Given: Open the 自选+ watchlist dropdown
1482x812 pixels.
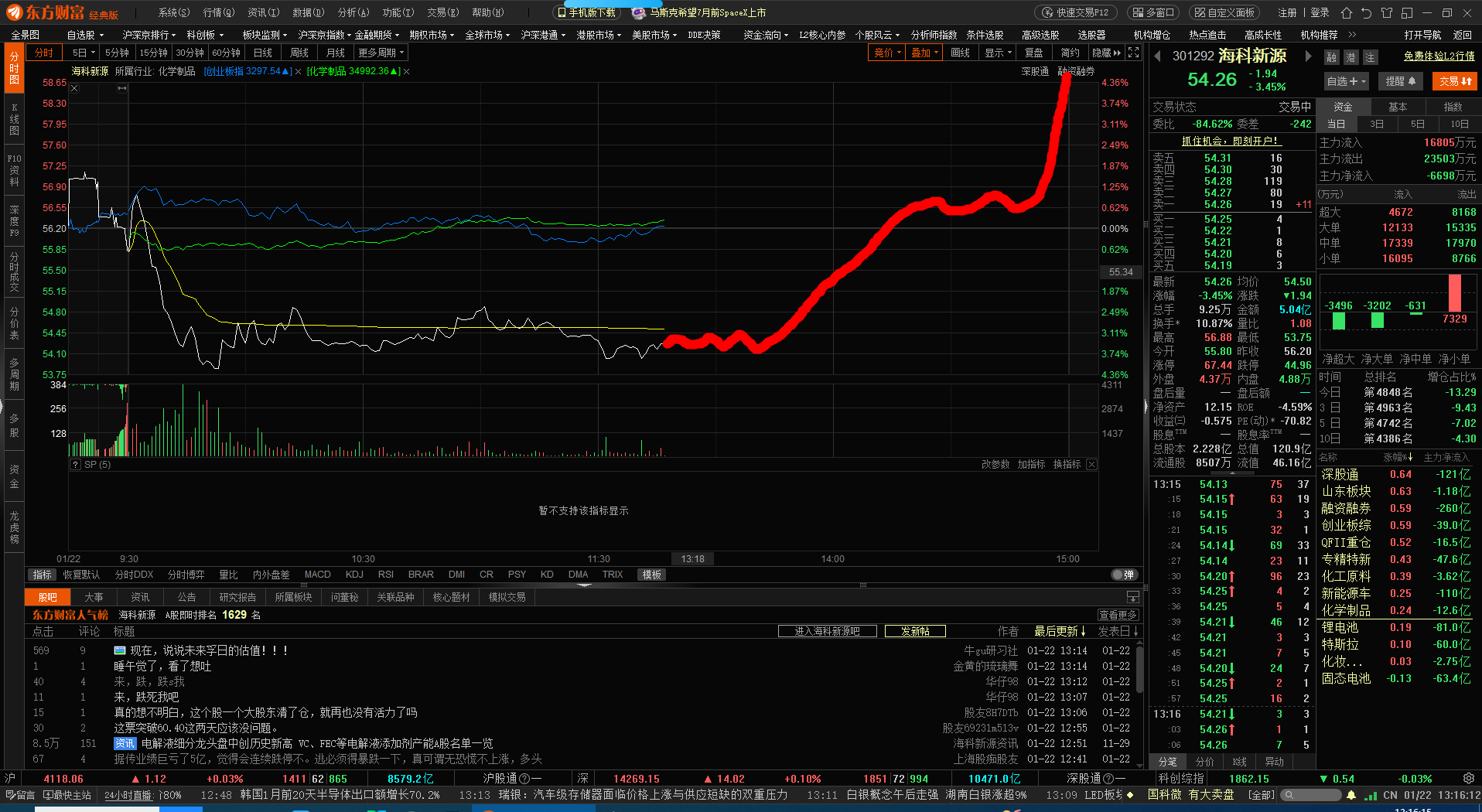Looking at the screenshot, I should pyautogui.click(x=1347, y=81).
